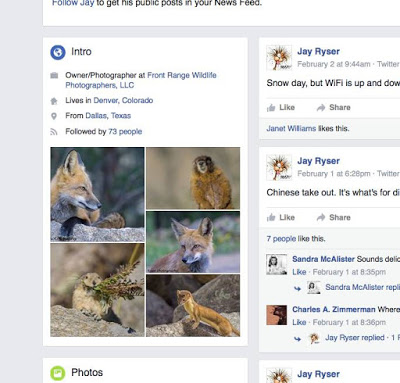Click the house icon beside Lives in

[x=54, y=101]
